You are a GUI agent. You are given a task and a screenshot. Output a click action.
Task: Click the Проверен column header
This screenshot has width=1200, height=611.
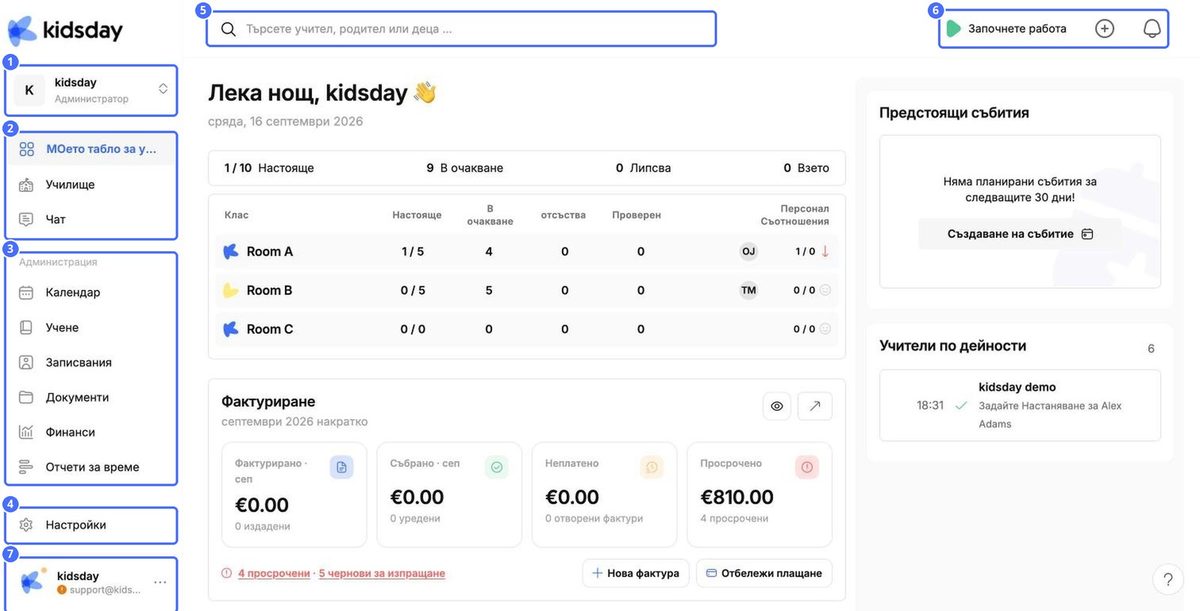tap(636, 215)
